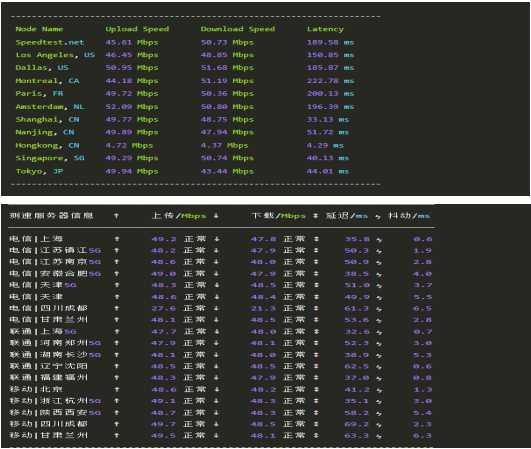Click the 'Latency' column header

[x=325, y=29]
